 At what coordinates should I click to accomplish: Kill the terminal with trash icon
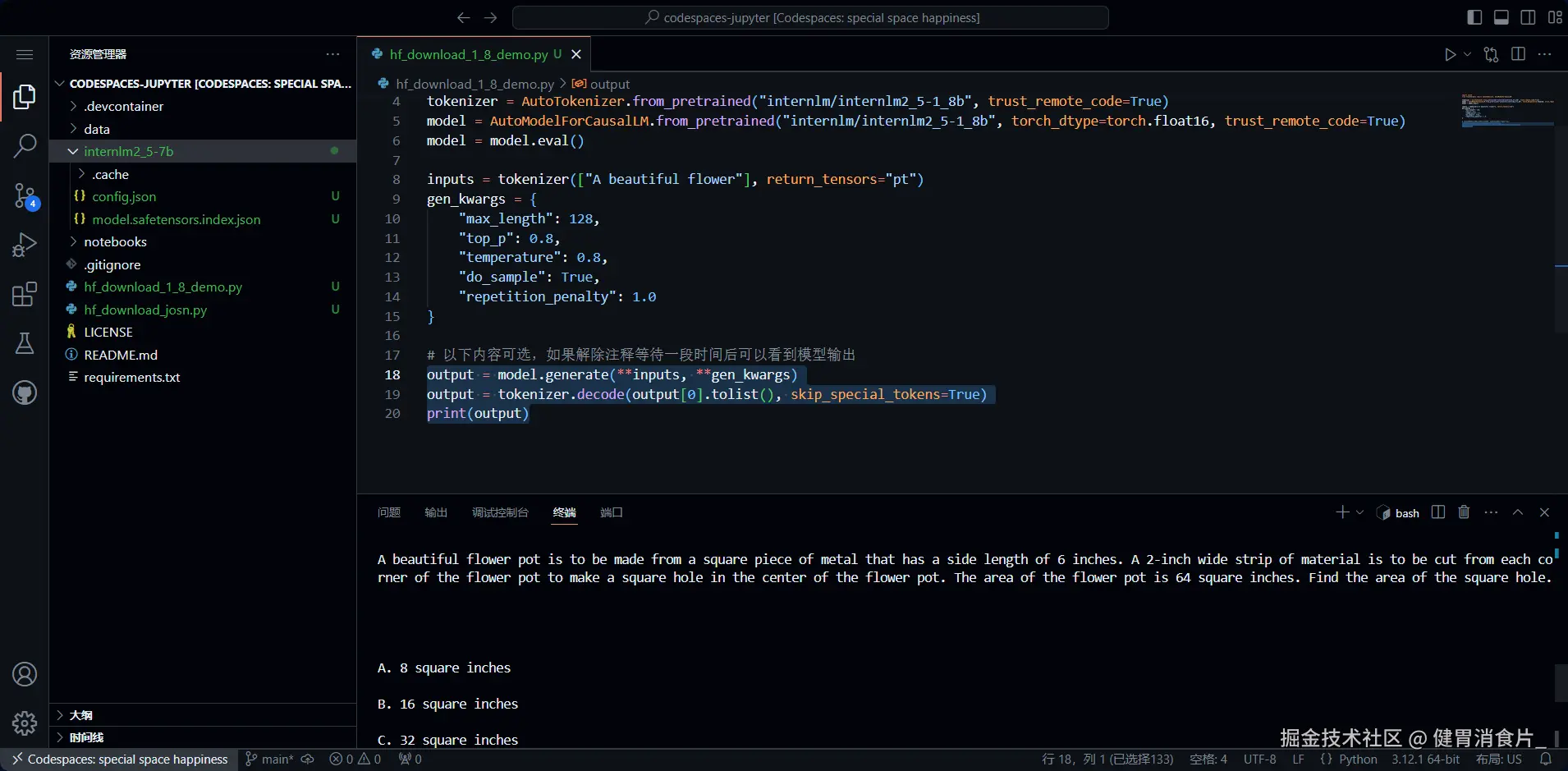(1464, 512)
